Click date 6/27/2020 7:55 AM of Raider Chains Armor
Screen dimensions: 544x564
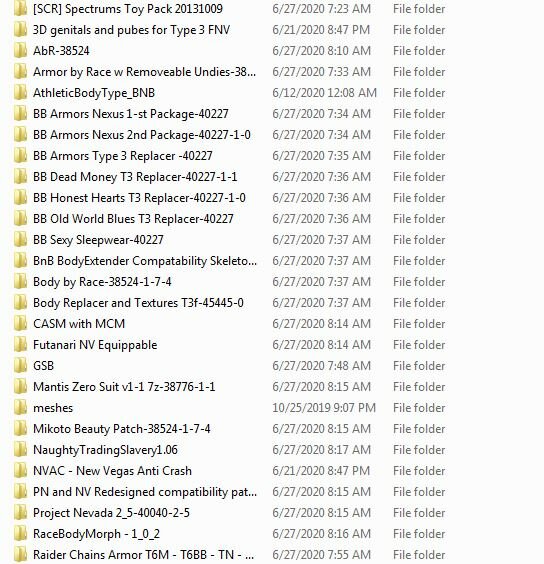pyautogui.click(x=321, y=554)
